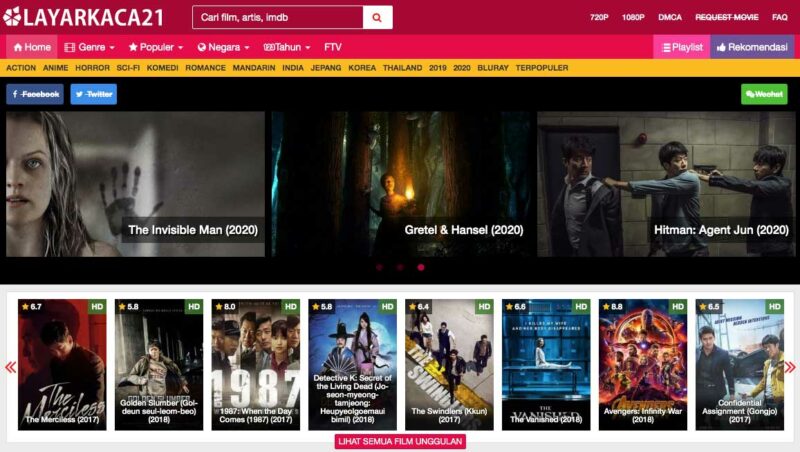This screenshot has height=452, width=800.
Task: Open Detective K: Secret of Living Dead poster
Action: pyautogui.click(x=353, y=364)
